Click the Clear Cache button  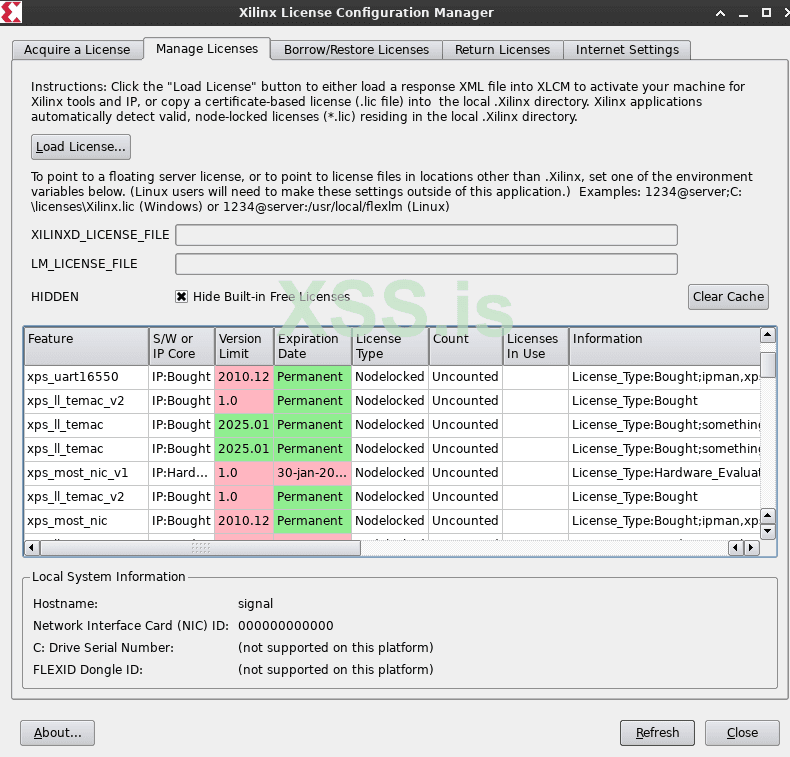(x=728, y=297)
